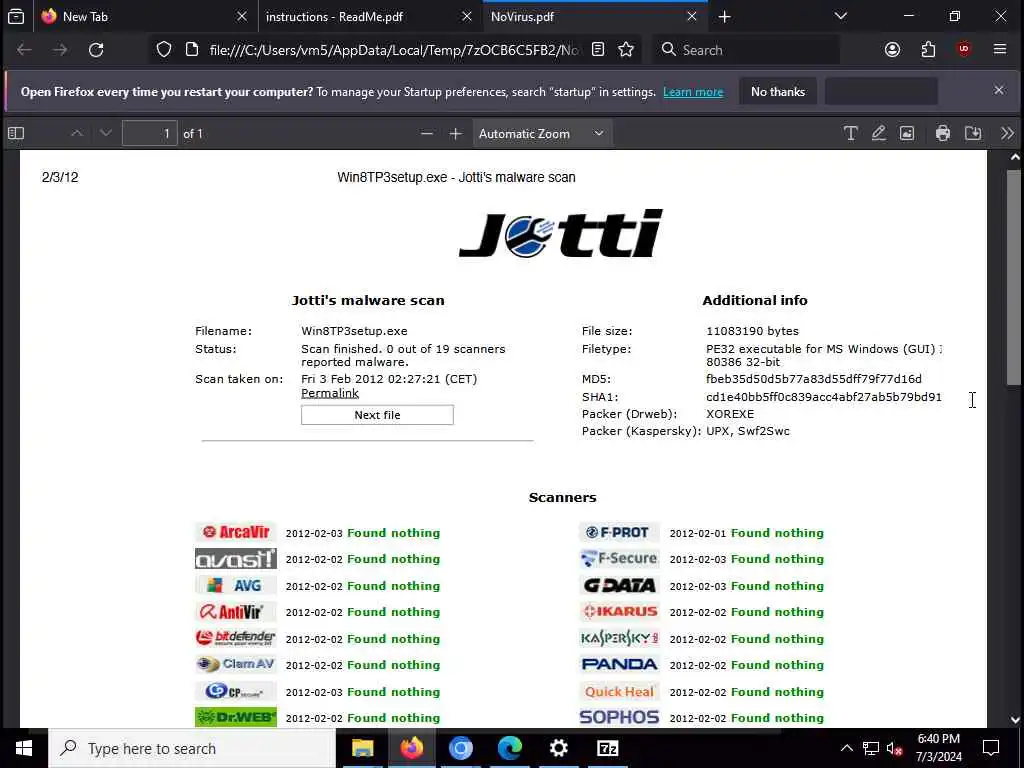Close the instructions - ReadMe.pdf tab

click(x=466, y=16)
